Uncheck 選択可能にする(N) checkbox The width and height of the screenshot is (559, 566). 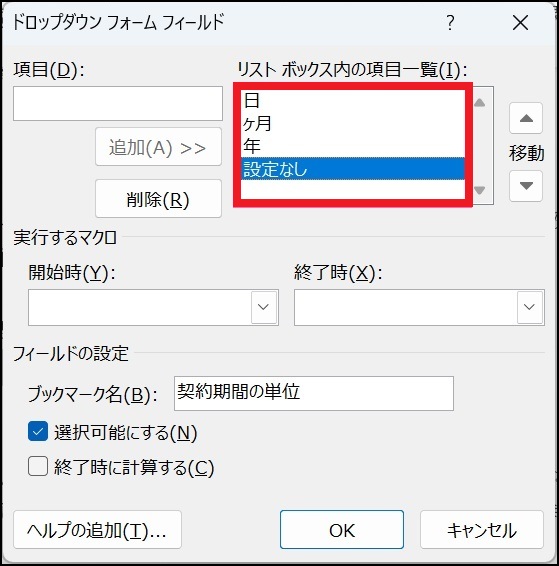(38, 431)
